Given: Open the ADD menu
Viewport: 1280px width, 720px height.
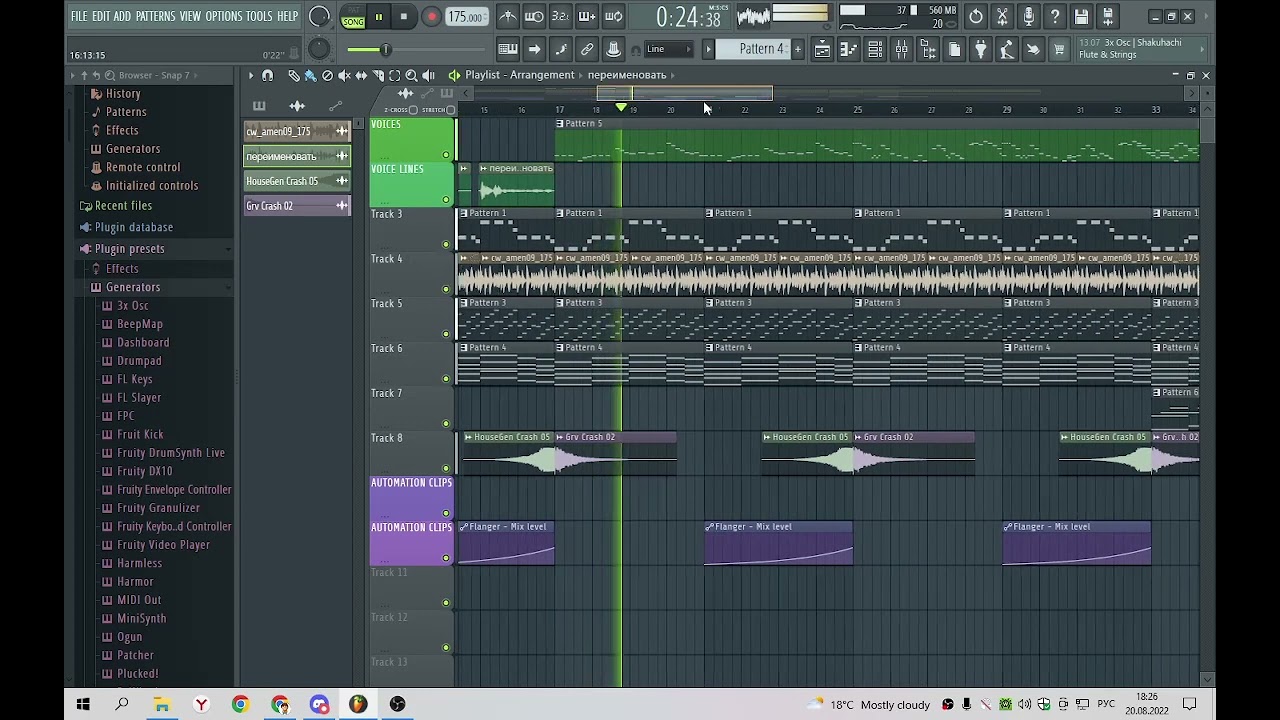Looking at the screenshot, I should pyautogui.click(x=122, y=16).
